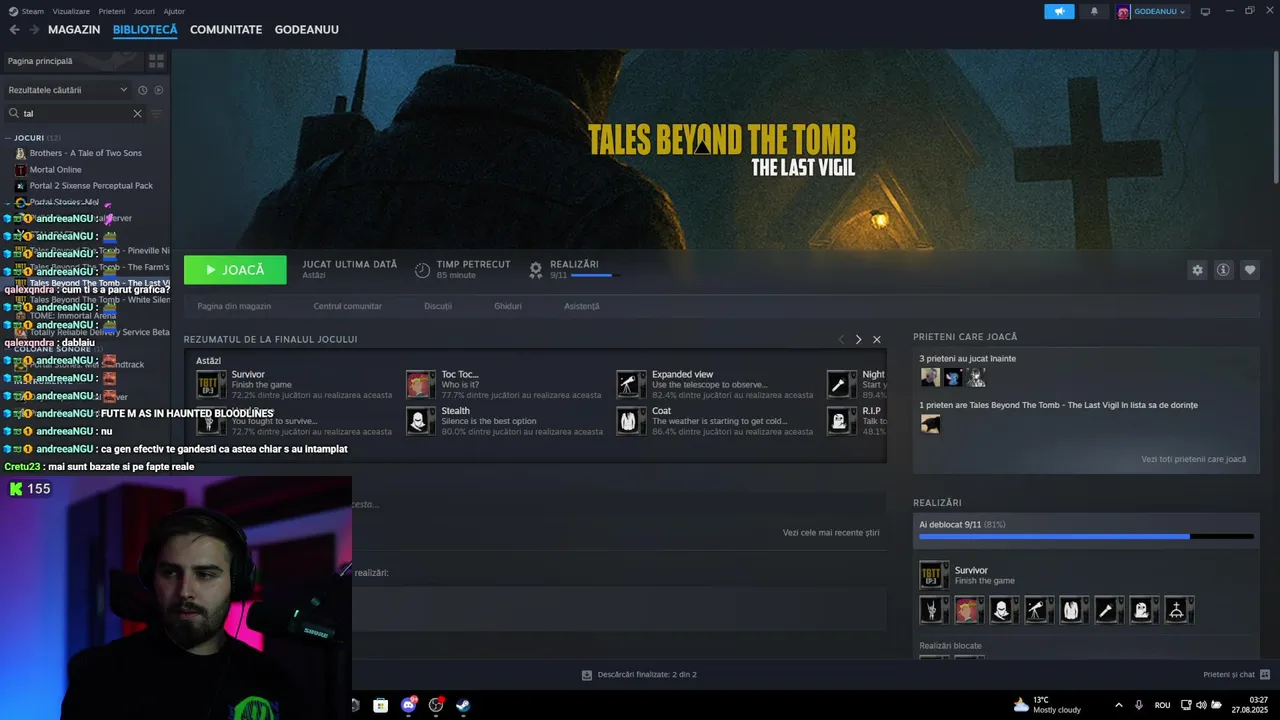
Task: Open the notifications bell
Action: (1094, 11)
